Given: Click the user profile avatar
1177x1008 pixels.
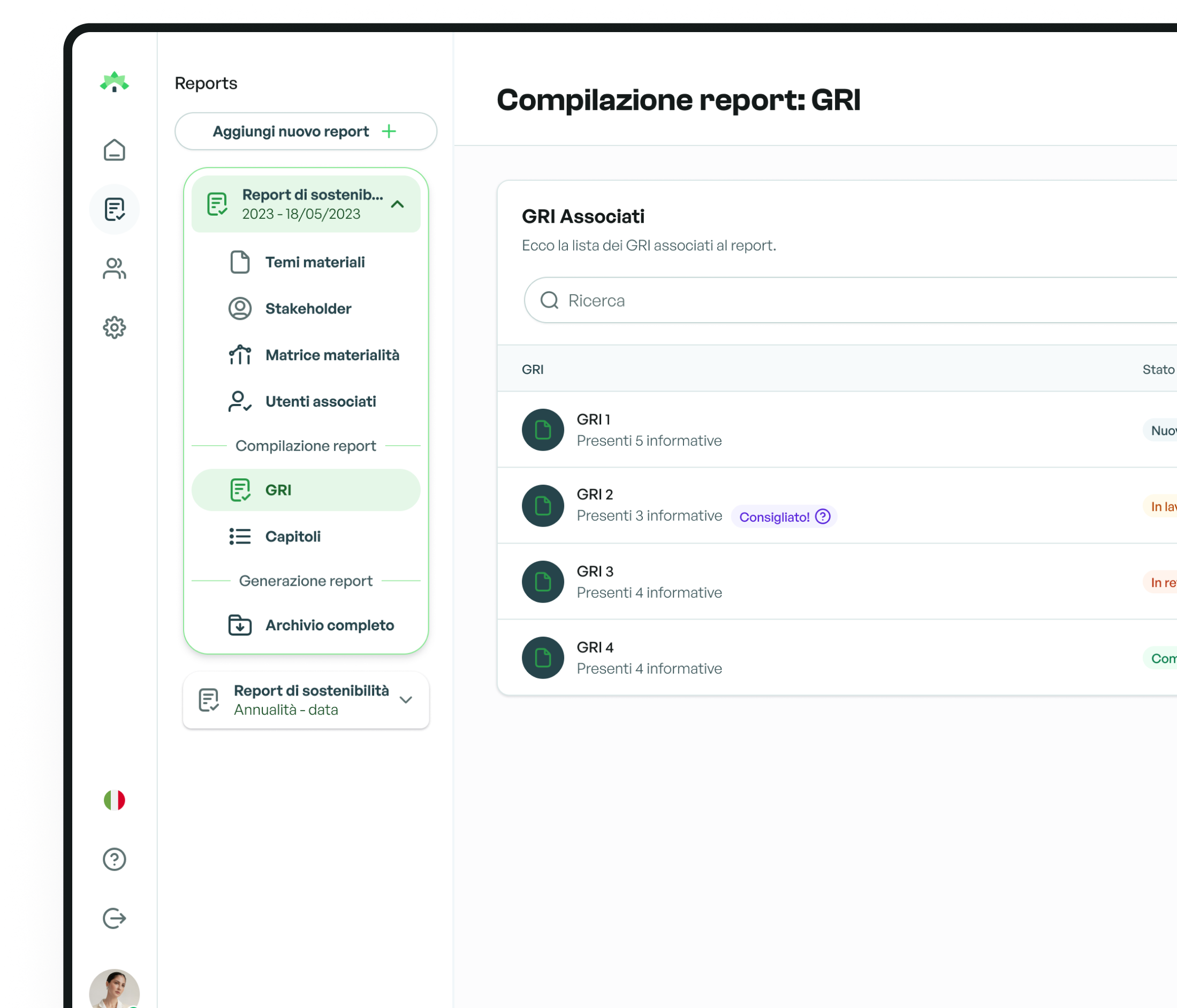Looking at the screenshot, I should (114, 991).
